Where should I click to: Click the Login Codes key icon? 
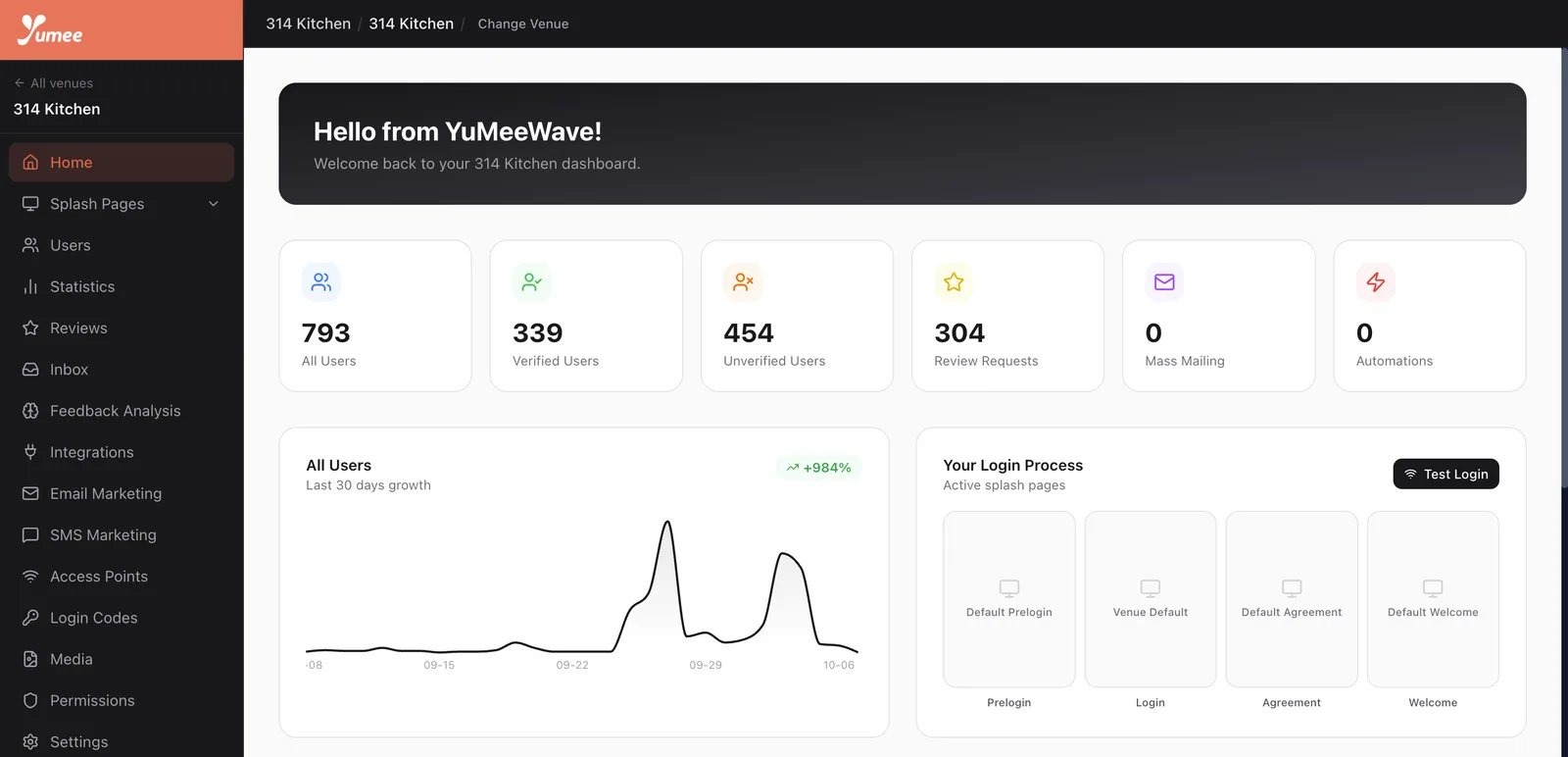pos(30,618)
